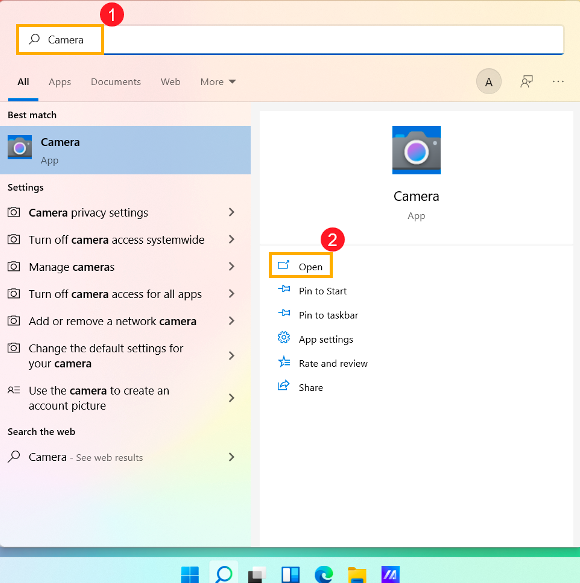Open the search feedback icon
Screen dimensions: 580x583
coord(526,81)
